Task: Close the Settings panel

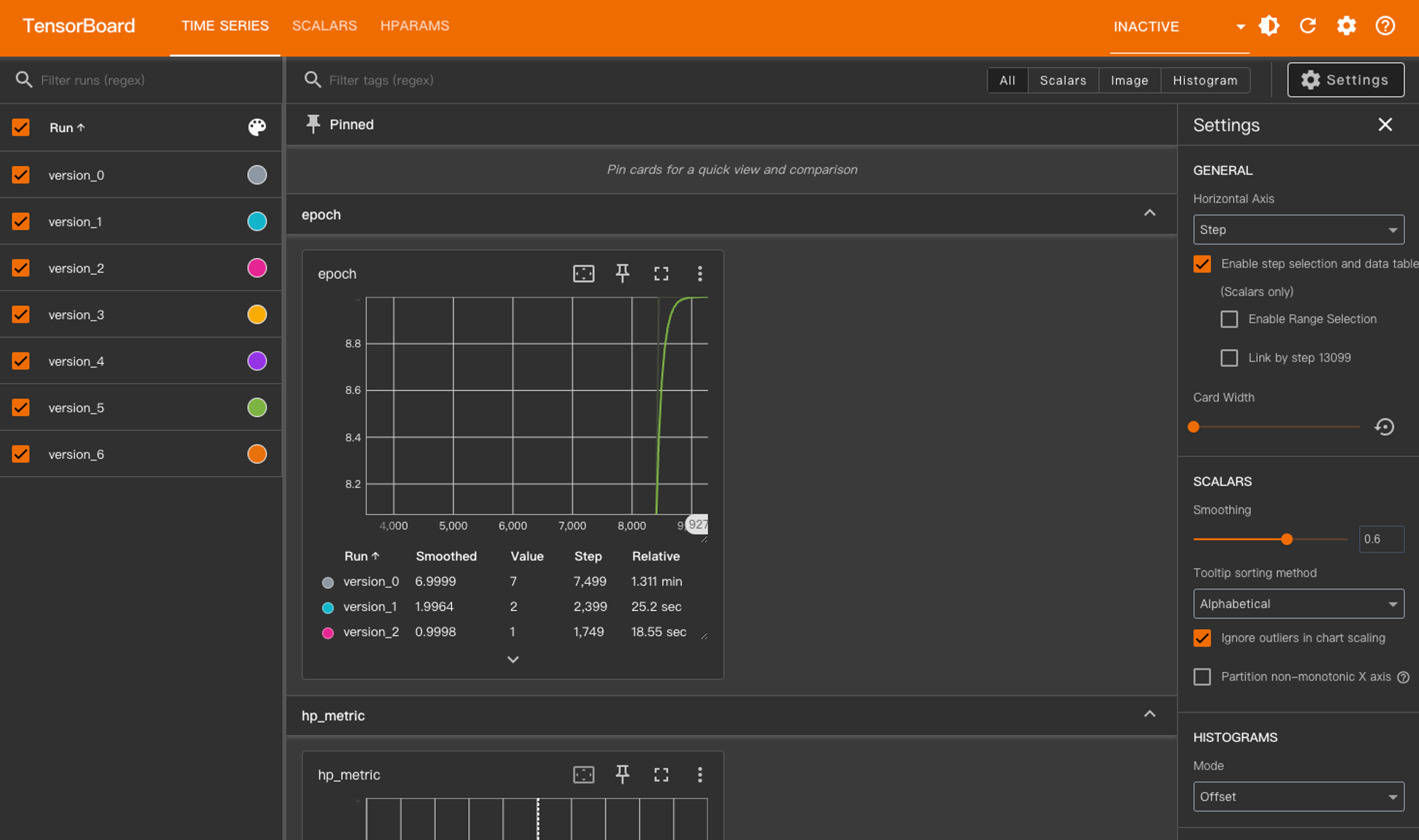Action: (x=1385, y=124)
